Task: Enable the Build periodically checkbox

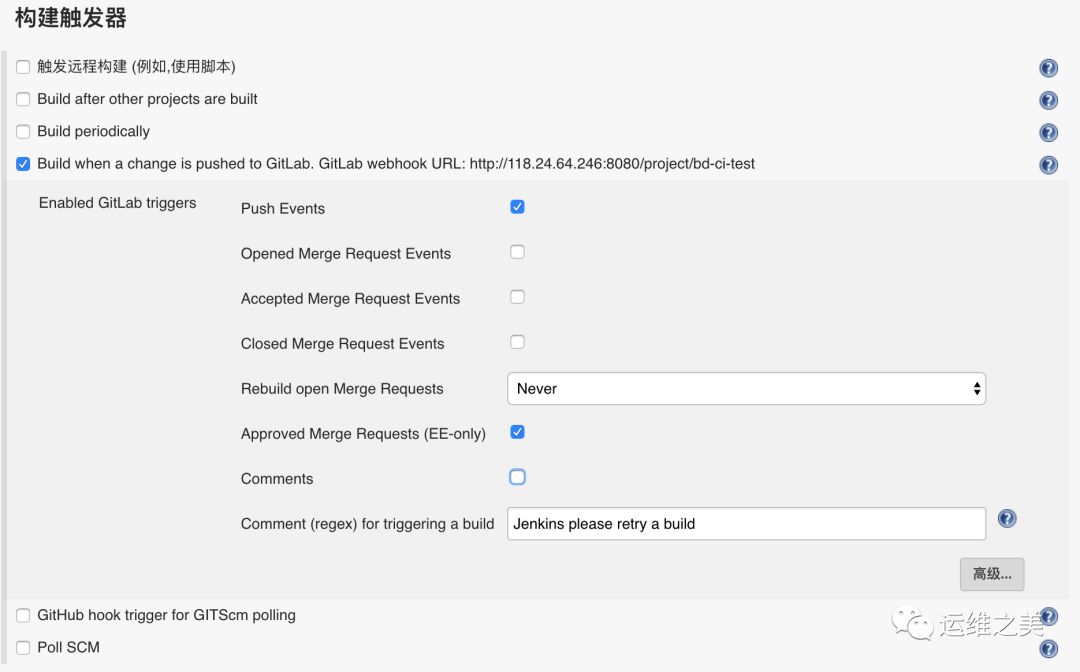Action: click(x=23, y=132)
